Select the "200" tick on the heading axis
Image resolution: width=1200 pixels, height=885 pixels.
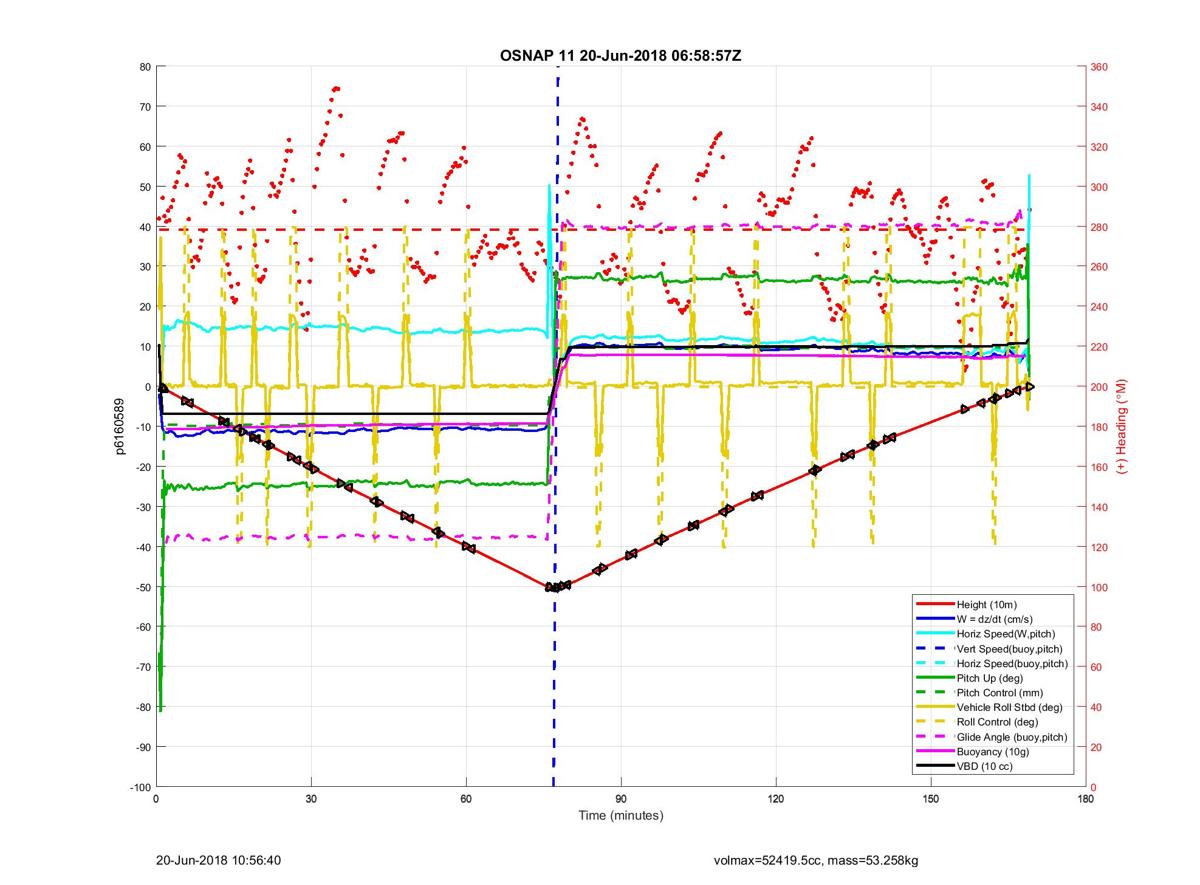point(1100,387)
